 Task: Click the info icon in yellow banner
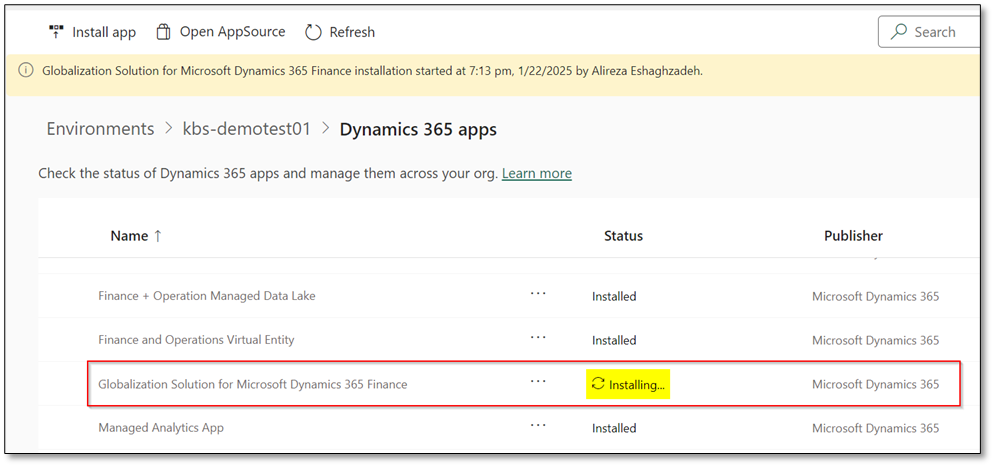tap(25, 71)
